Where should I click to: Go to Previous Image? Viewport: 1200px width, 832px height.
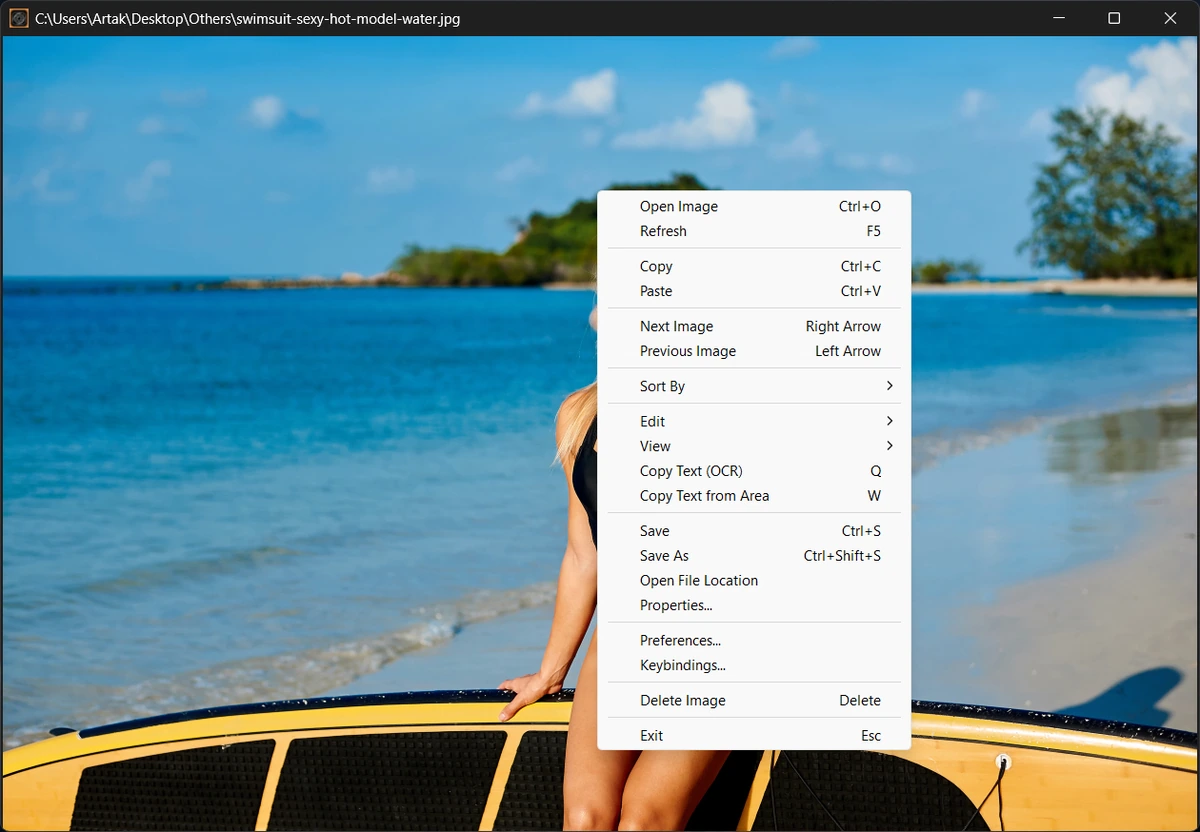[x=754, y=351]
